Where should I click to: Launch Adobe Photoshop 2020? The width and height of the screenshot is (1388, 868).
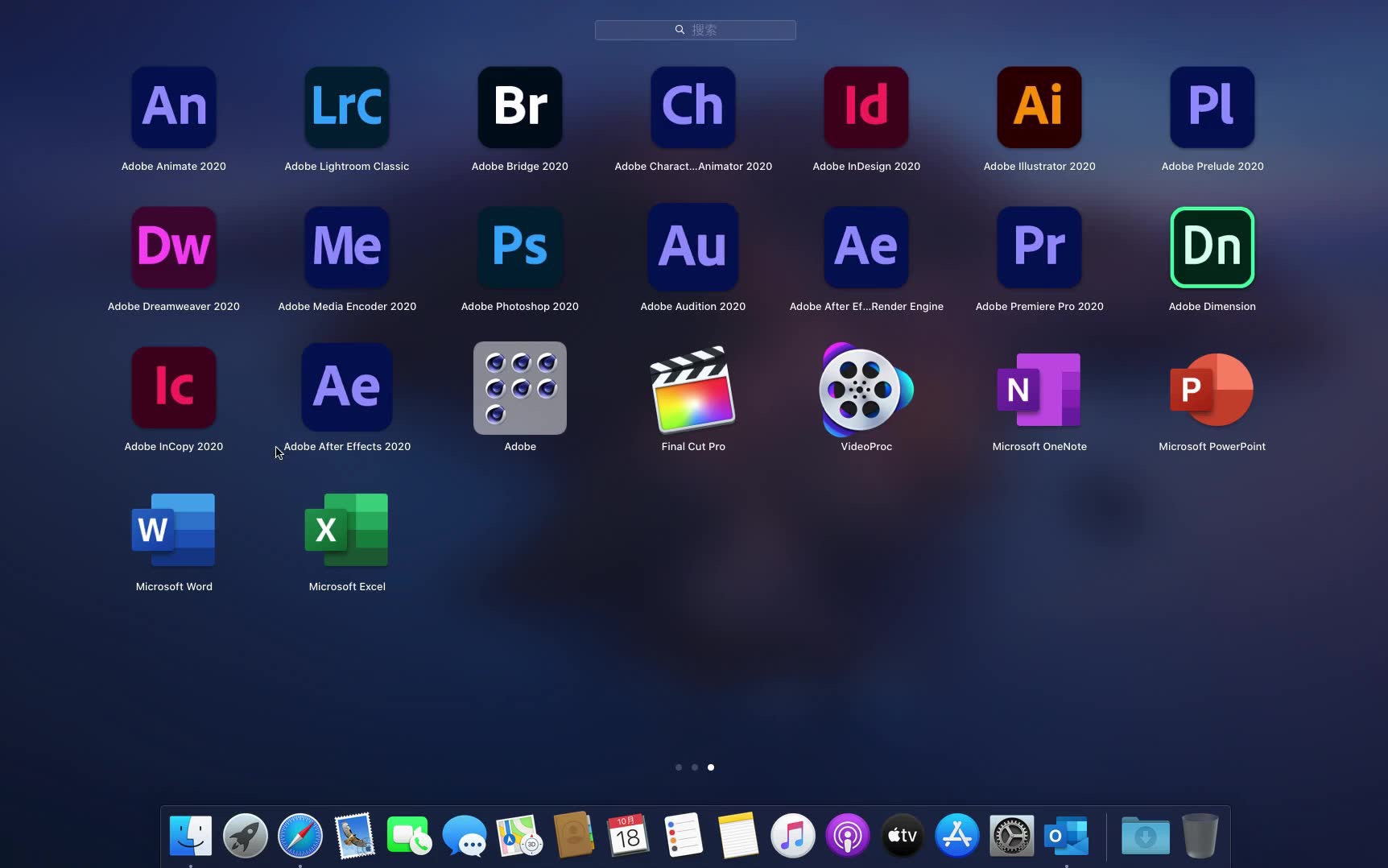520,247
